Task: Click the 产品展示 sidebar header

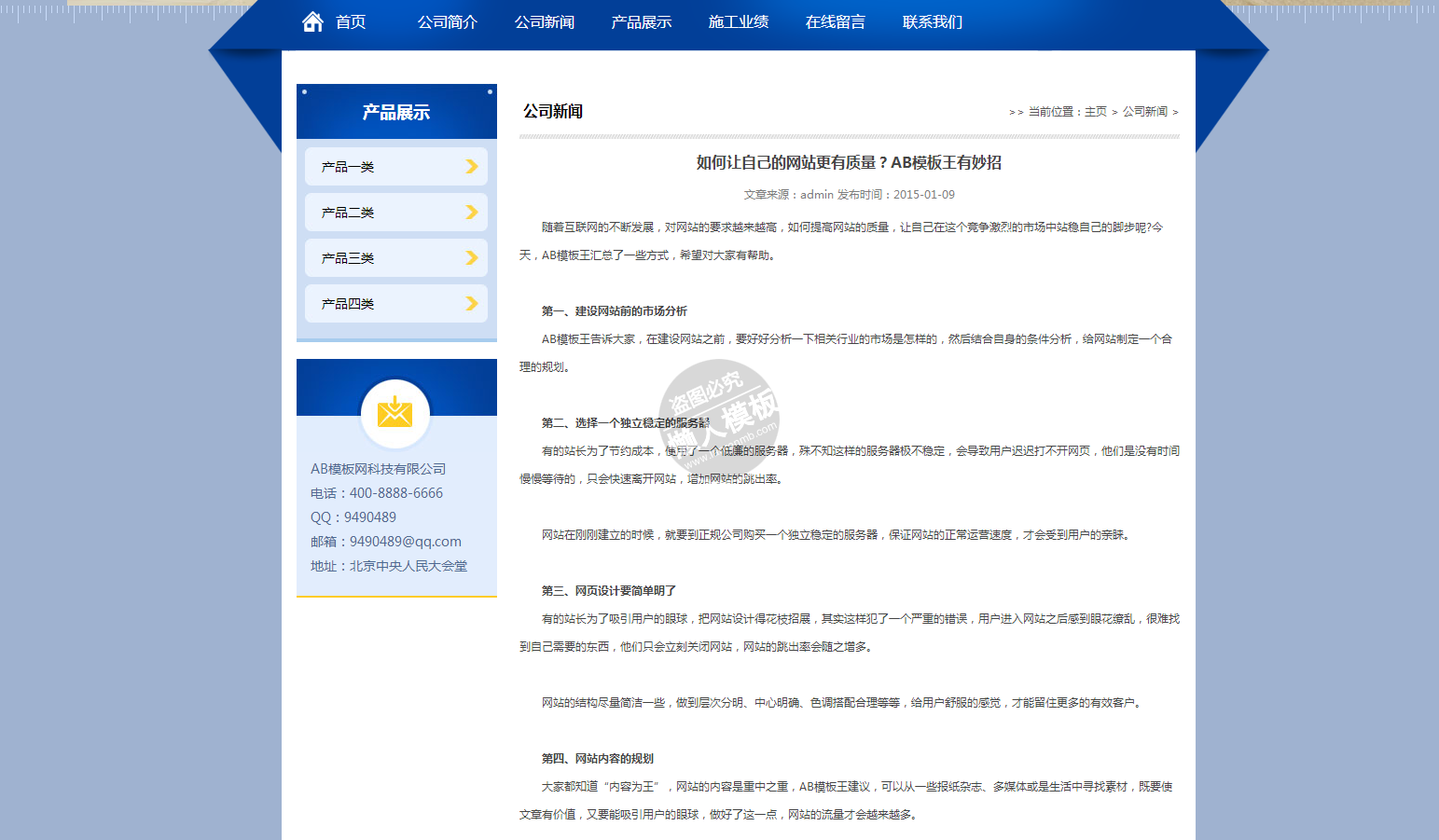Action: (x=396, y=113)
